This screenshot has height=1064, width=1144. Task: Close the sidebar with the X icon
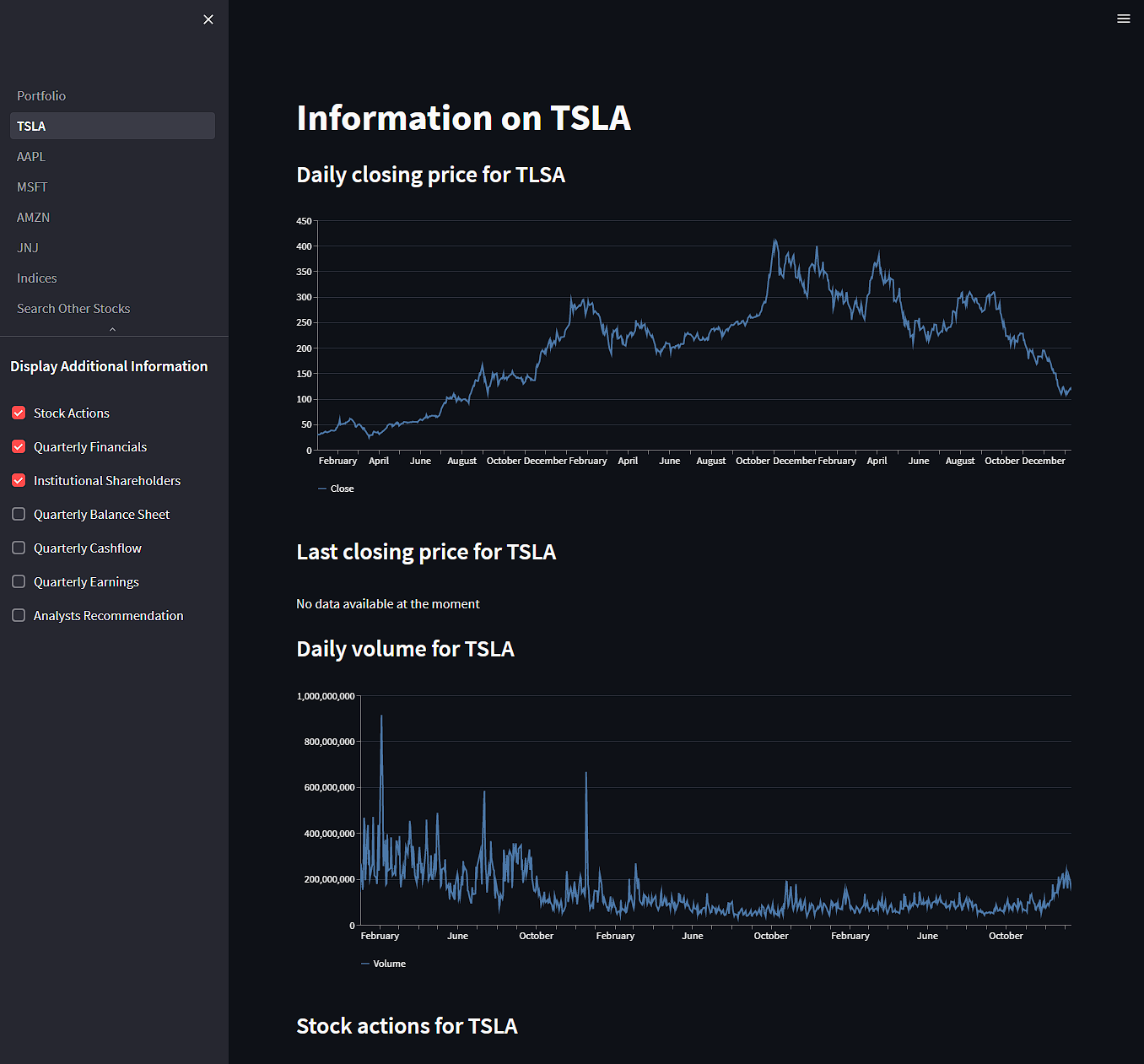tap(208, 19)
